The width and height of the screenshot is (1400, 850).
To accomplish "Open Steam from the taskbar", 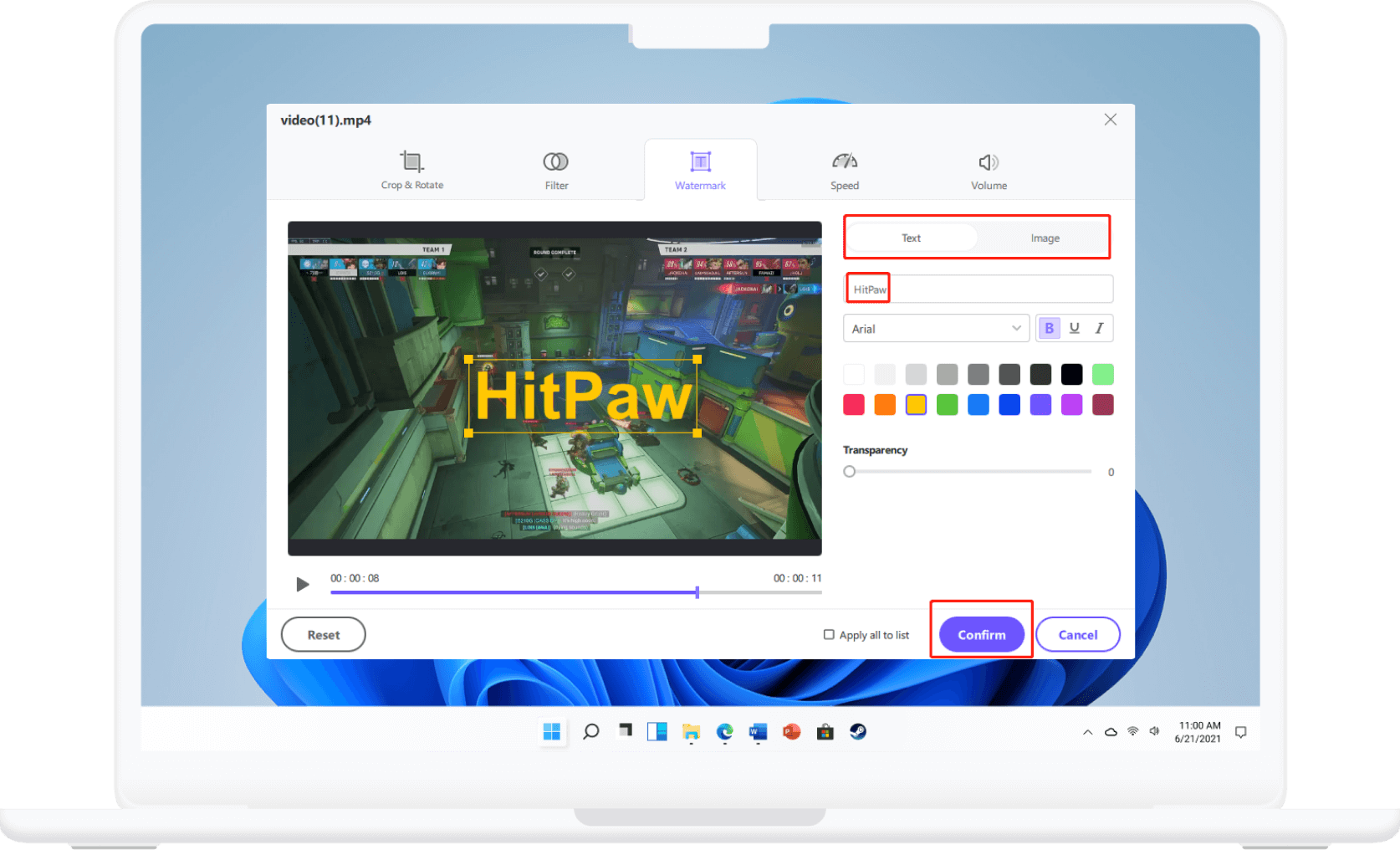I will pyautogui.click(x=858, y=732).
